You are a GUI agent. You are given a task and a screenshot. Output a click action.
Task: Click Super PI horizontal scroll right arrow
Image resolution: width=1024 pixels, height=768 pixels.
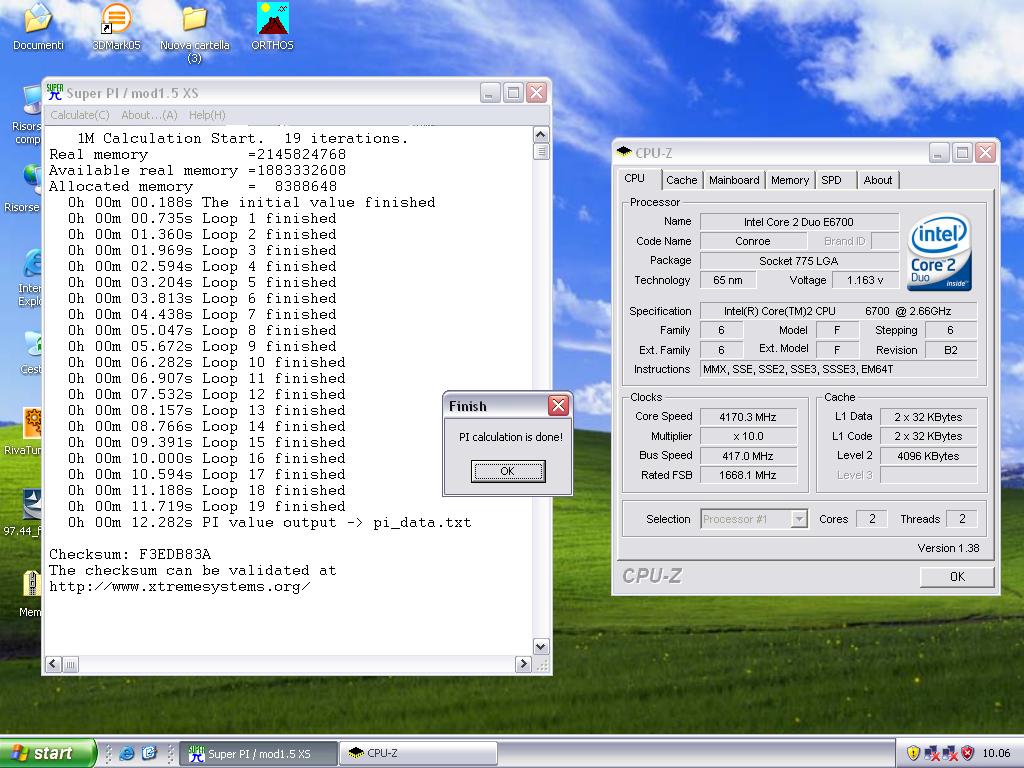pyautogui.click(x=523, y=664)
